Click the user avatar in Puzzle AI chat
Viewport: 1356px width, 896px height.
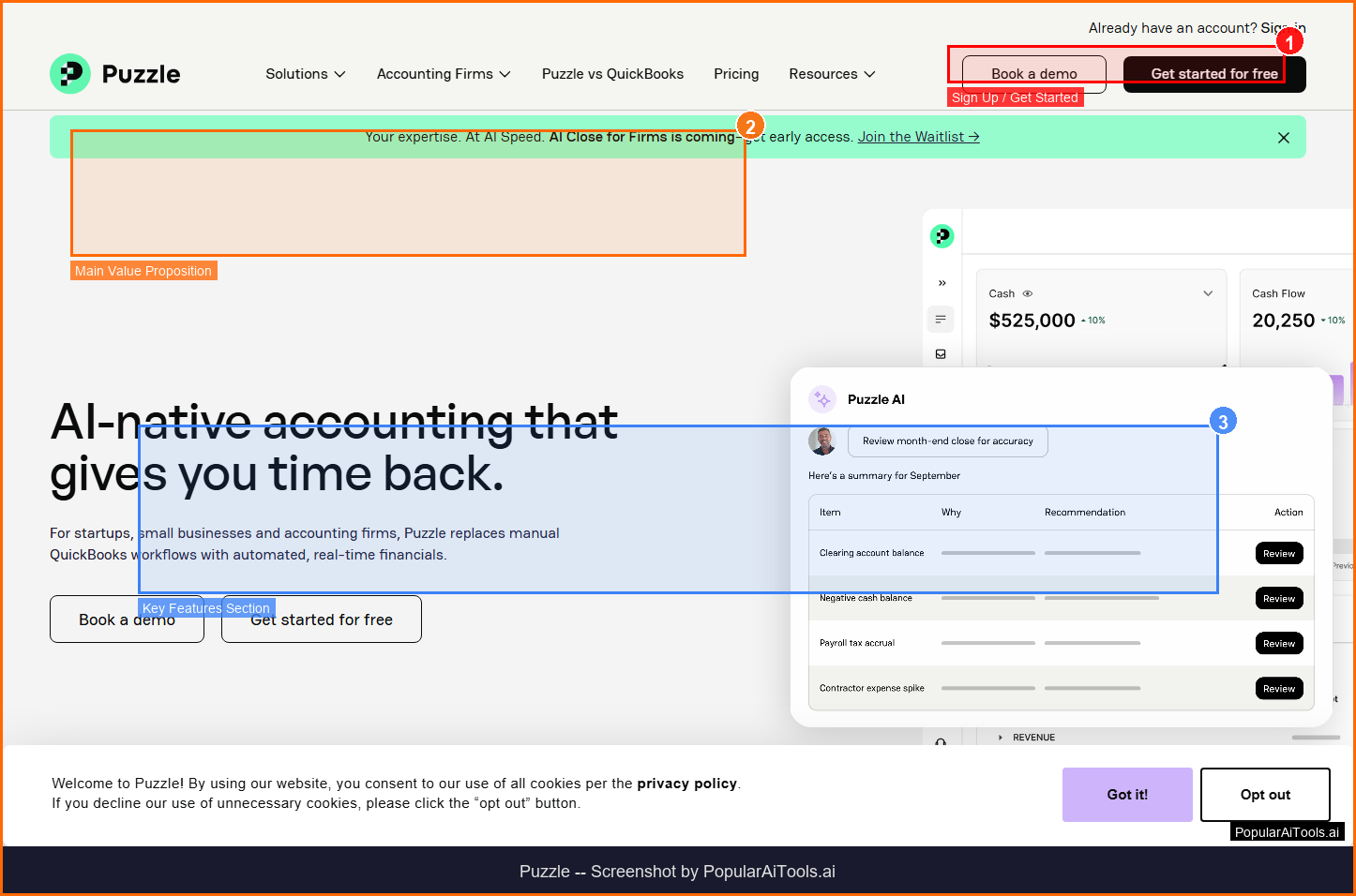click(x=822, y=441)
